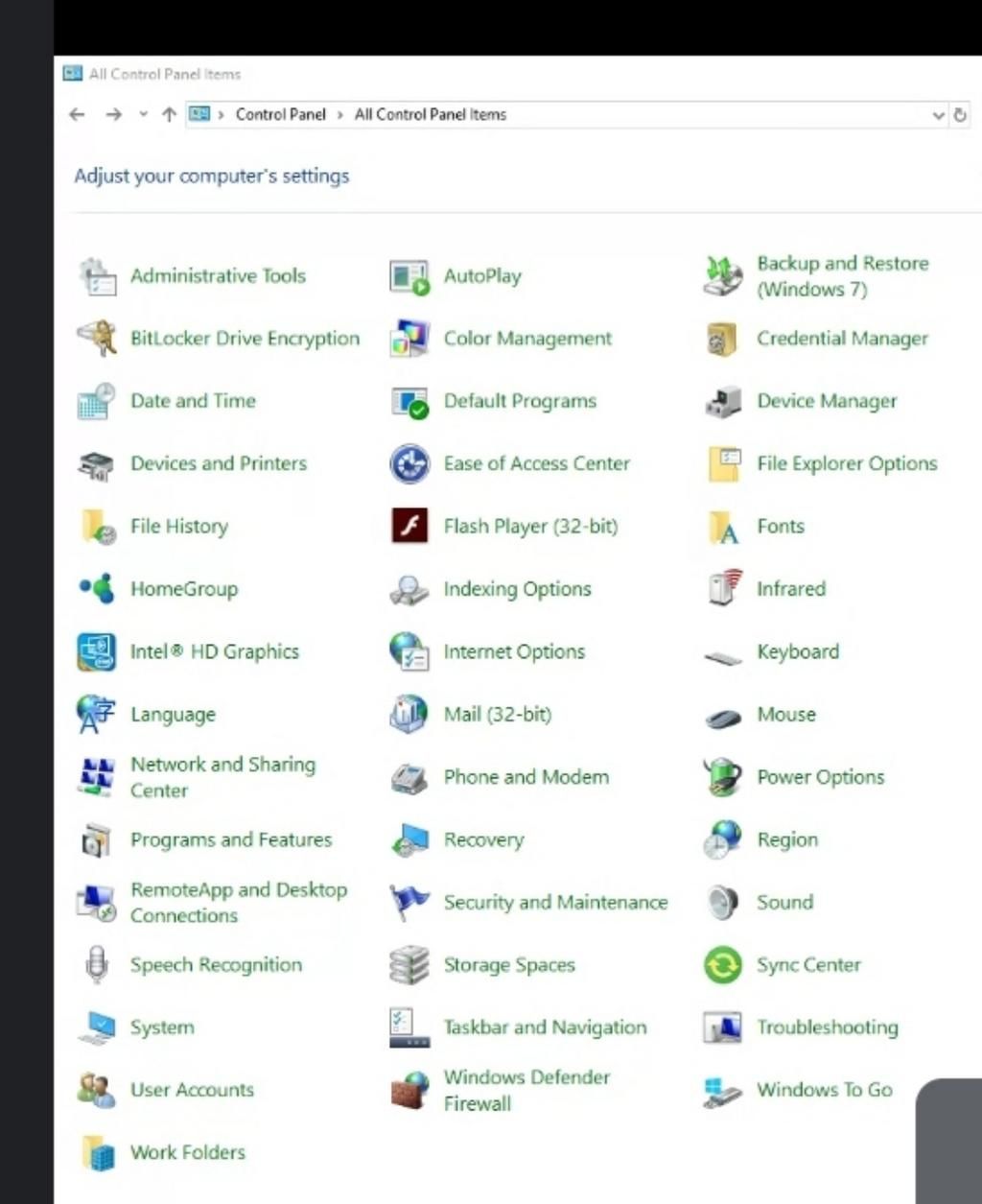Viewport: 982px width, 1204px height.
Task: Open the Speech Recognition microphone icon
Action: point(96,965)
